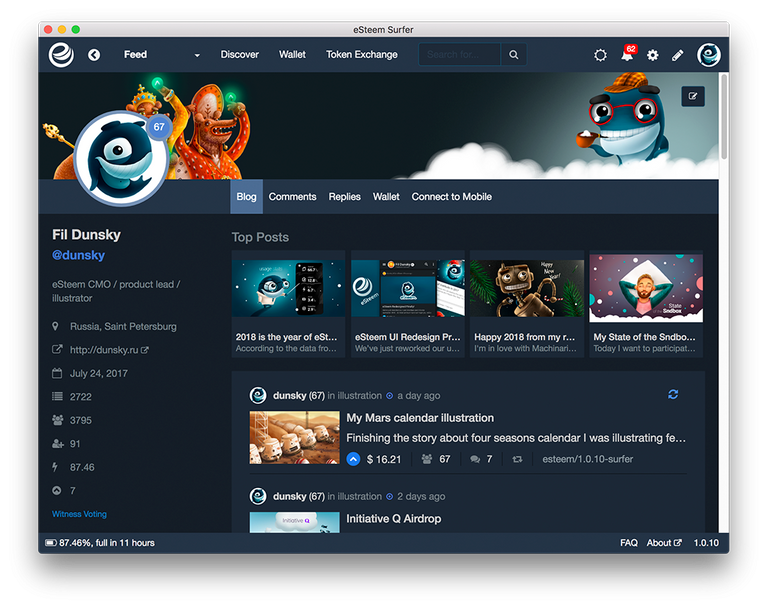Click the '2 days ago' timestamp
Image resolution: width=768 pixels, height=609 pixels.
click(x=421, y=496)
